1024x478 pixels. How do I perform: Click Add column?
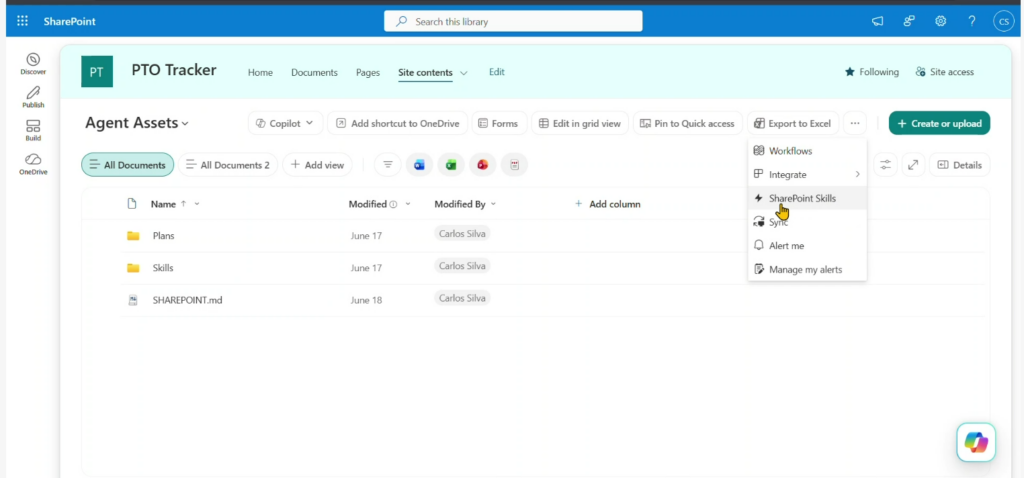point(607,204)
